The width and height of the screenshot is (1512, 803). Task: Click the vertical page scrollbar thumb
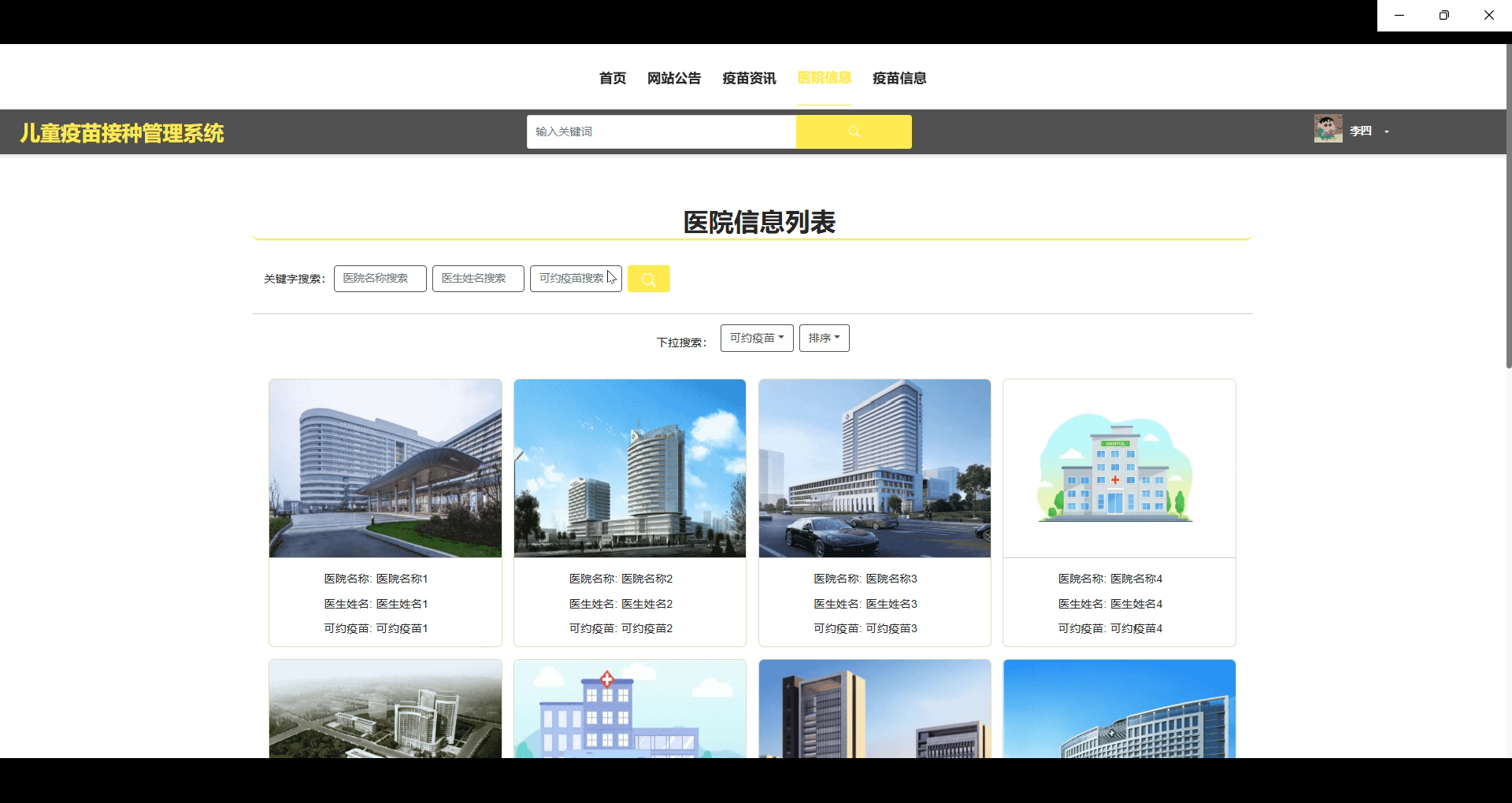coord(1509,206)
